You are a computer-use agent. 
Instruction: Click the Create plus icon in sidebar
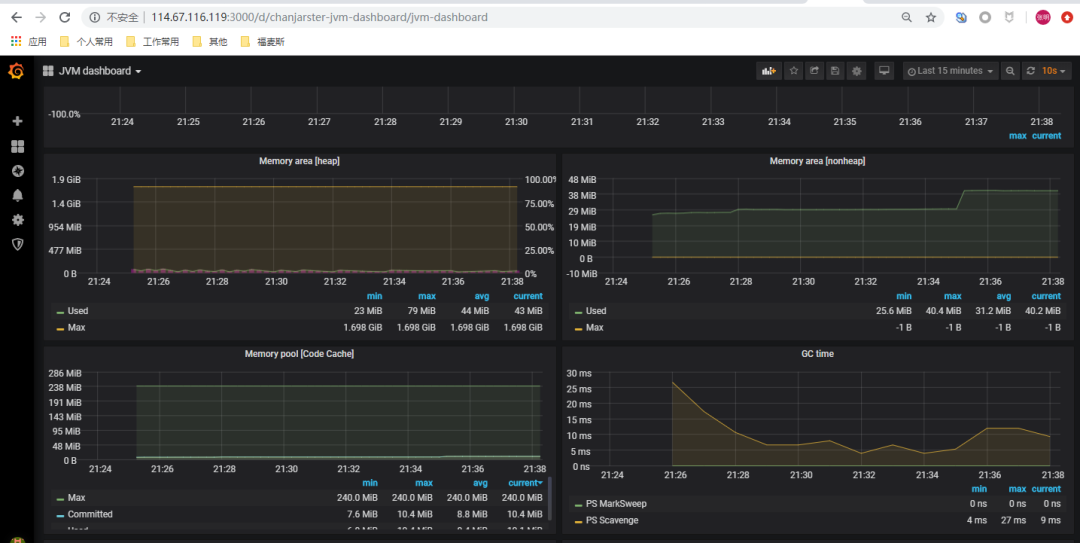click(x=17, y=121)
